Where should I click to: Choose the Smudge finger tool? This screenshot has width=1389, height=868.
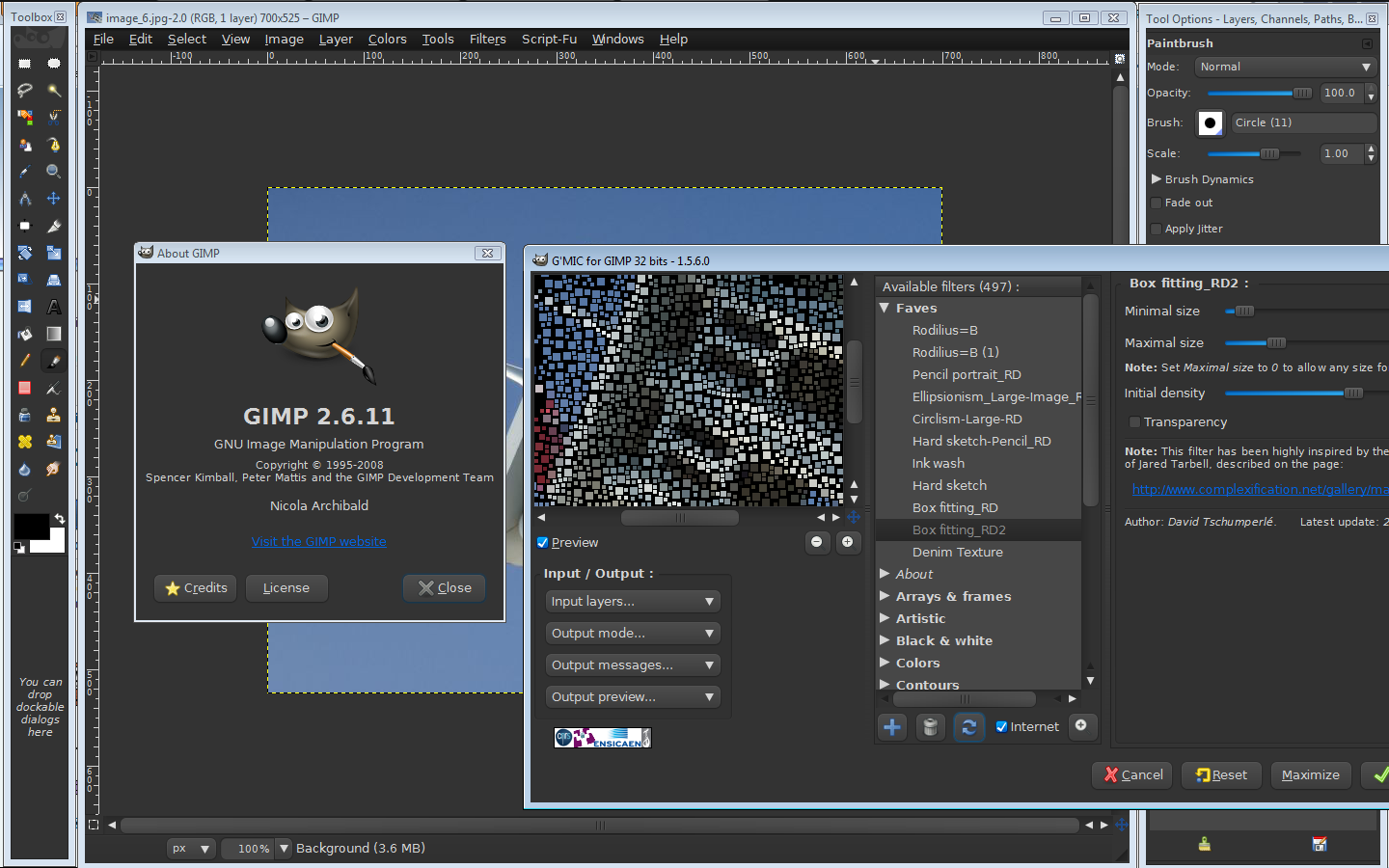tap(54, 469)
